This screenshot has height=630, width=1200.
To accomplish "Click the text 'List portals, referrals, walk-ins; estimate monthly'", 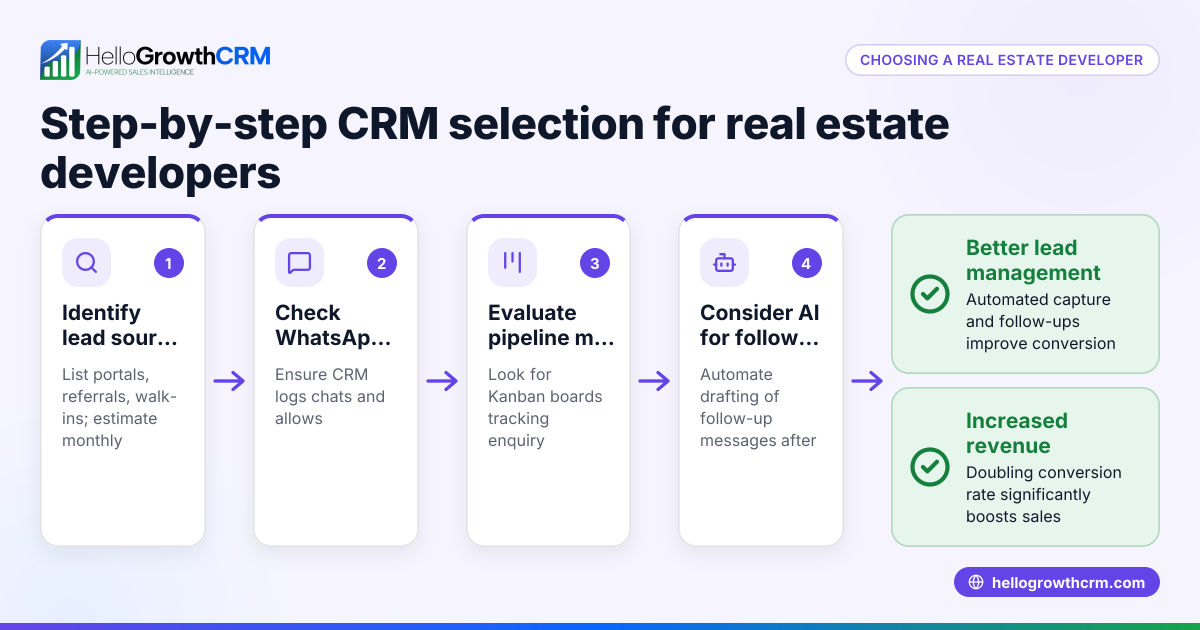I will [x=120, y=407].
